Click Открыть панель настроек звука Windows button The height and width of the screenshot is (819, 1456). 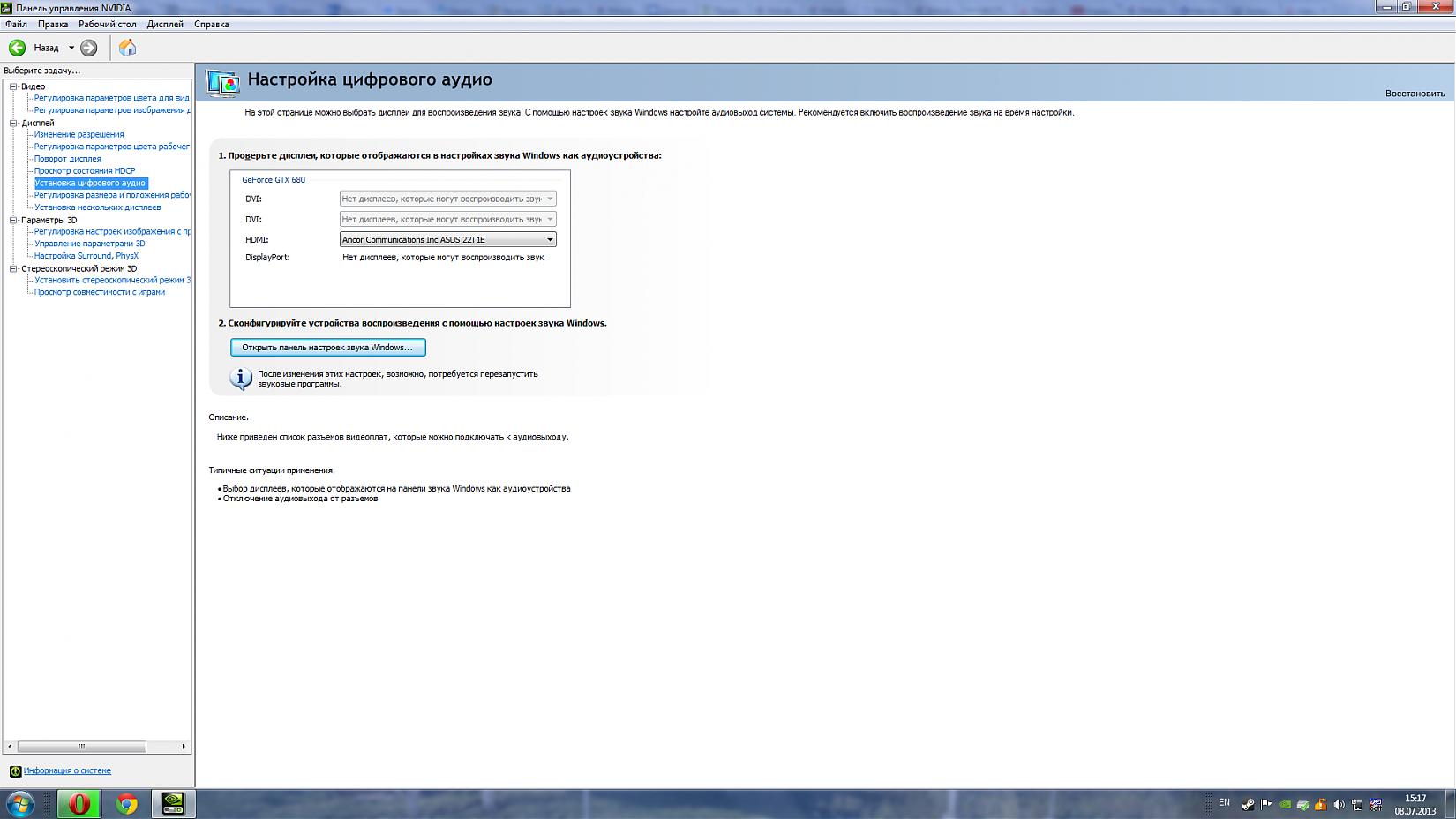(328, 348)
